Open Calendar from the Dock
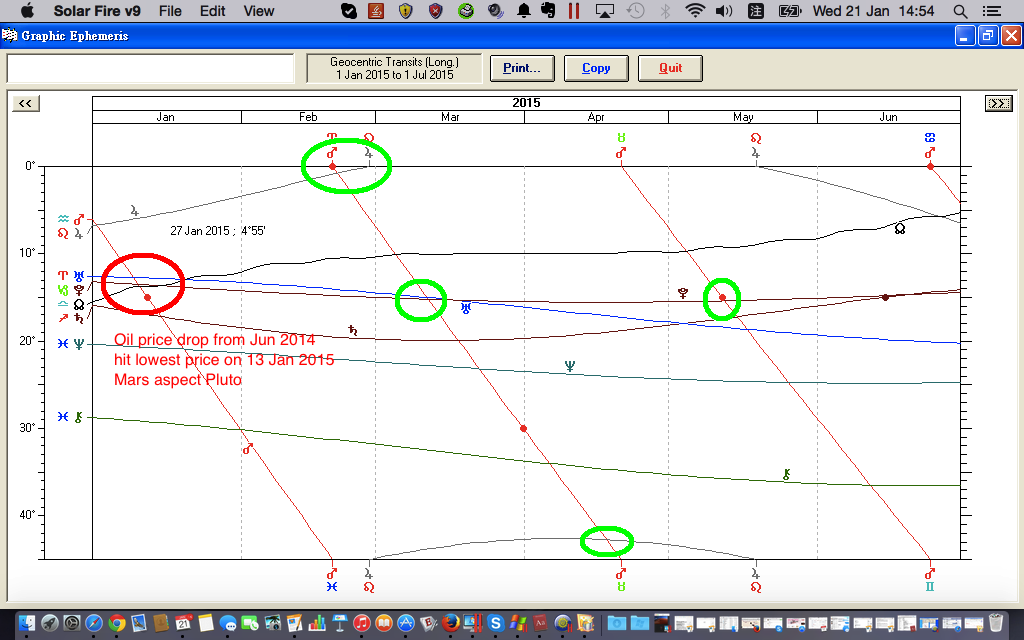Screen dimensions: 1024x640 click(184, 623)
